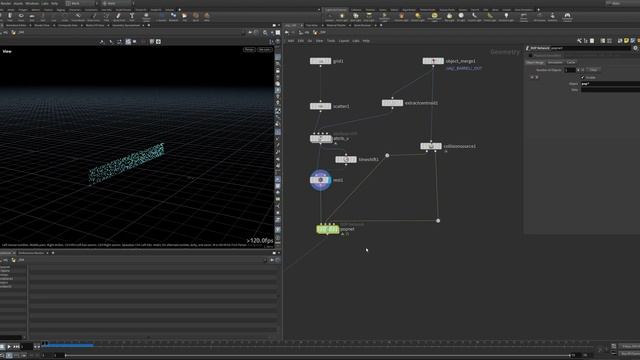640x360 pixels.
Task: Select the File shelf tool
Action: point(184,17)
